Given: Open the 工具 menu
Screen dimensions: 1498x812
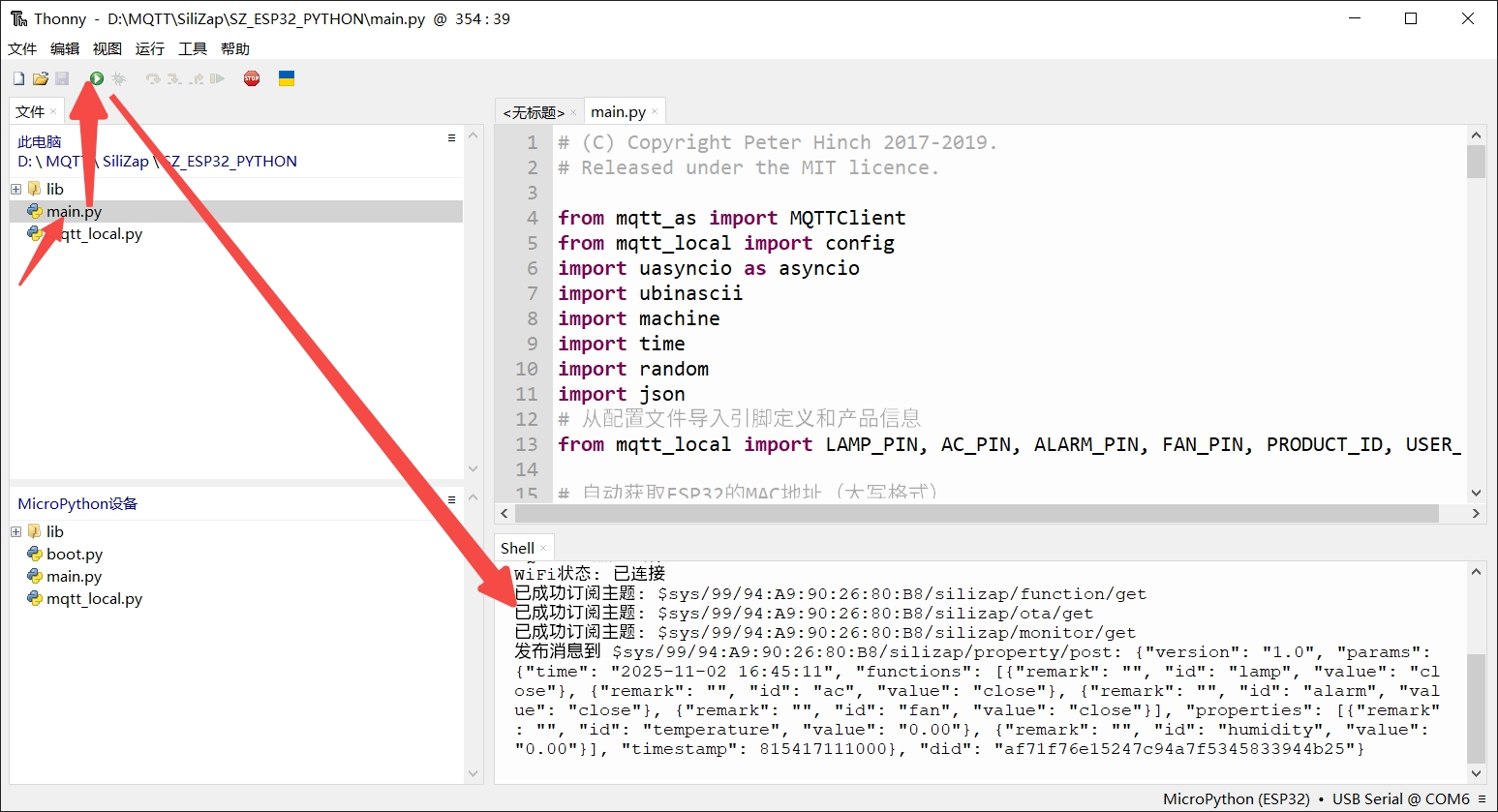Looking at the screenshot, I should [x=192, y=48].
